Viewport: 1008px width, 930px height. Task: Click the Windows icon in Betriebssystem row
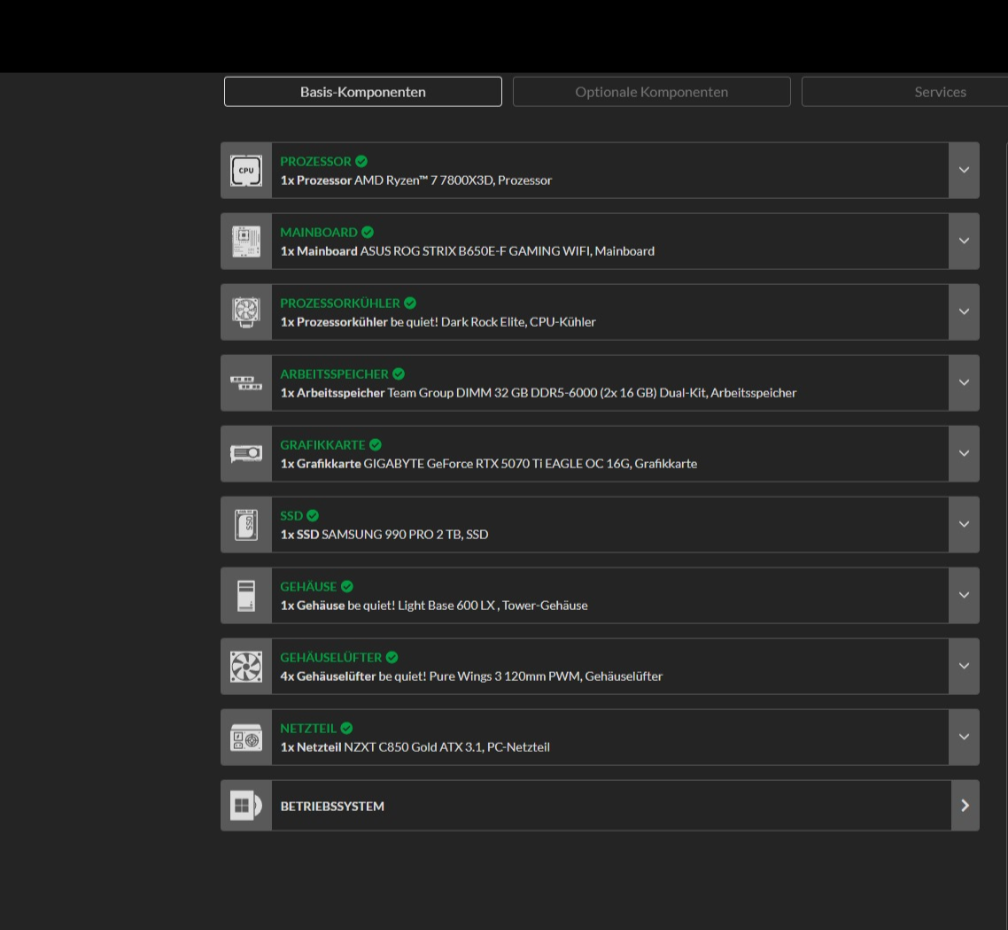coord(246,805)
